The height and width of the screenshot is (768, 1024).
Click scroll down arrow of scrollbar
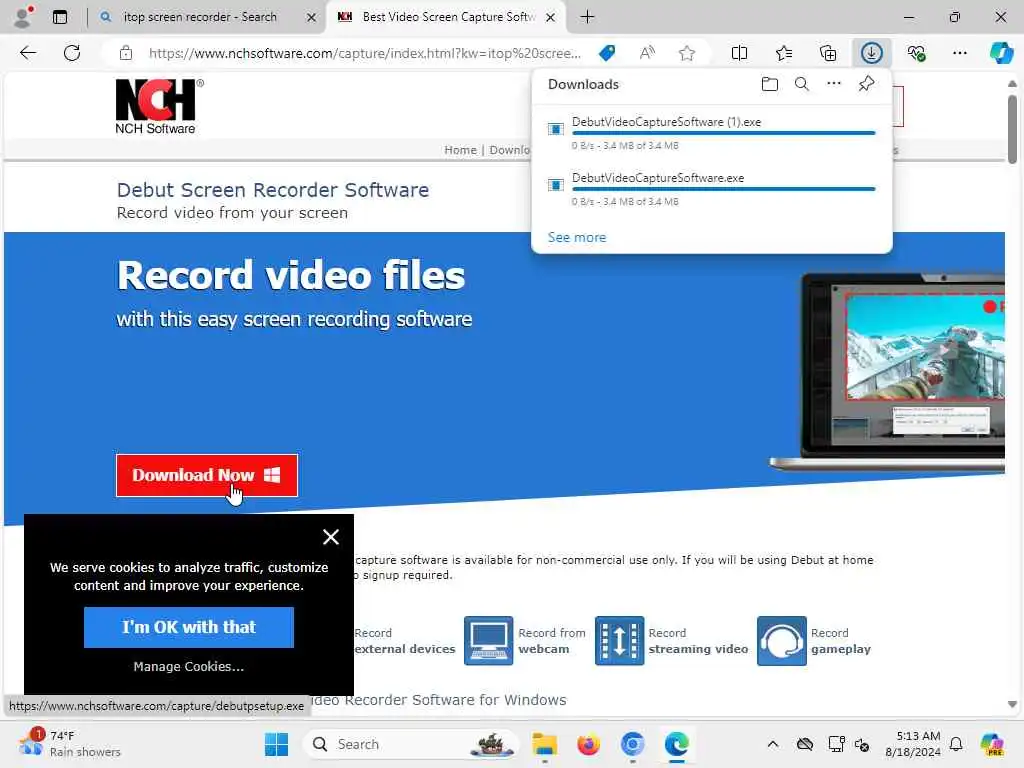click(x=1012, y=704)
